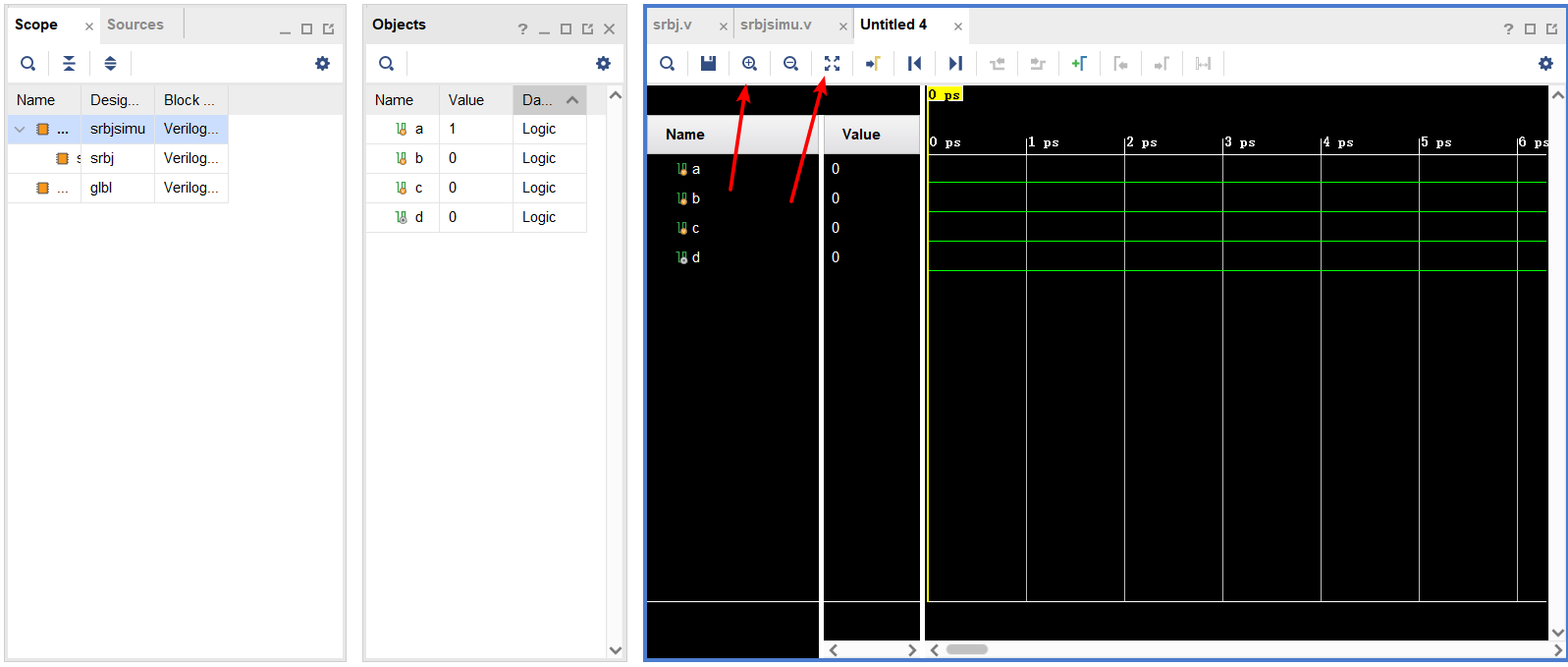Jump to last time using end-arrow icon
The width and height of the screenshot is (1568, 667).
point(955,64)
